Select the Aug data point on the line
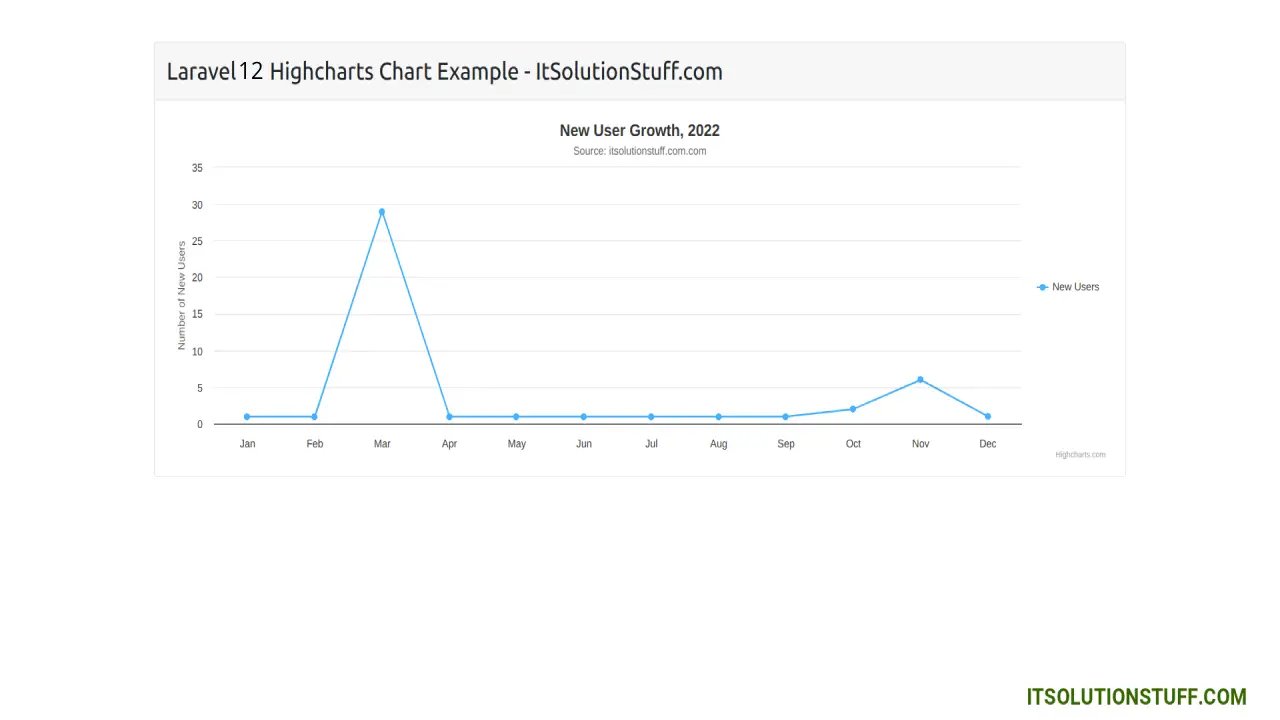 (x=718, y=417)
